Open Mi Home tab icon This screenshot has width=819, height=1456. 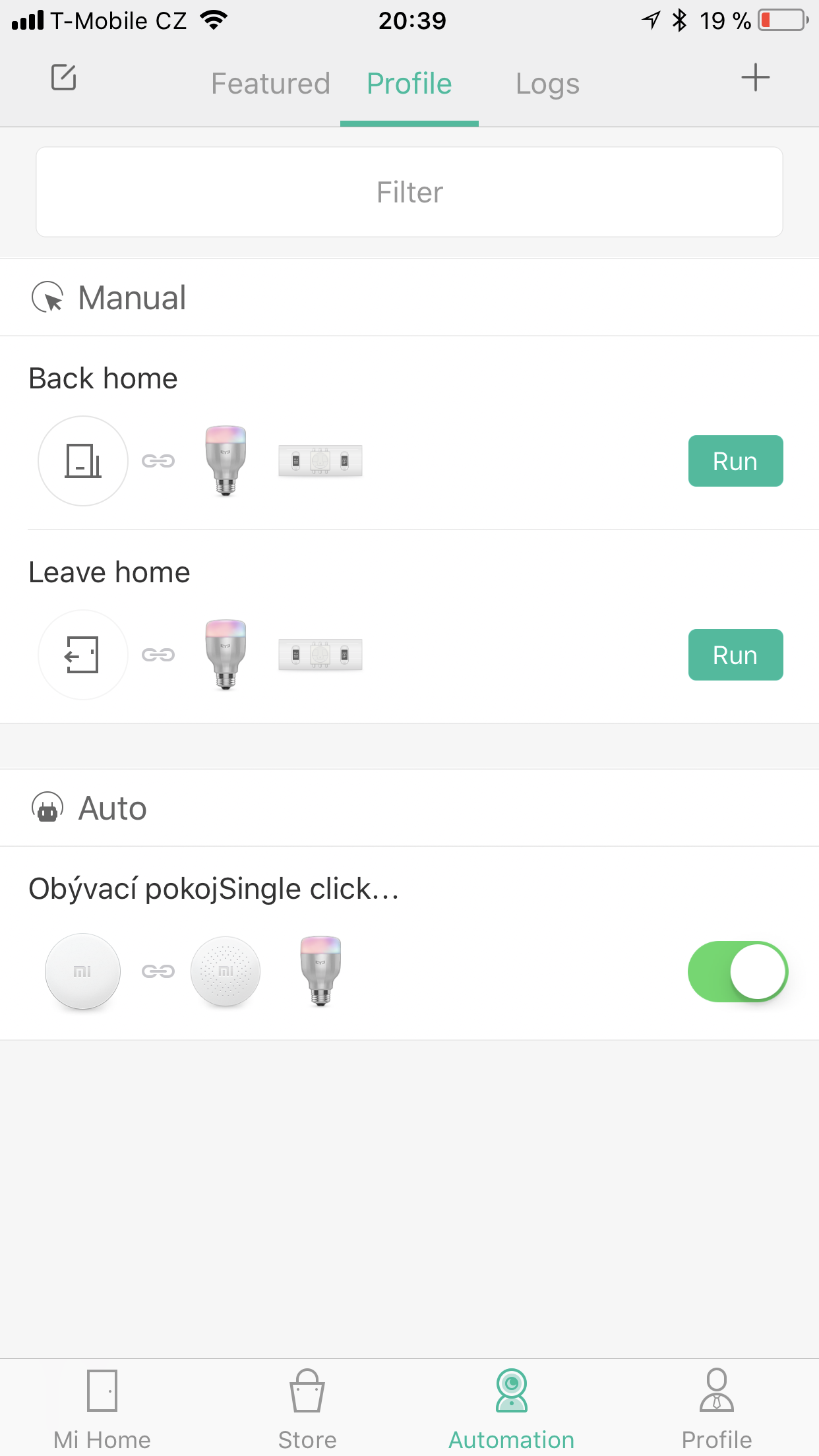(x=102, y=1390)
